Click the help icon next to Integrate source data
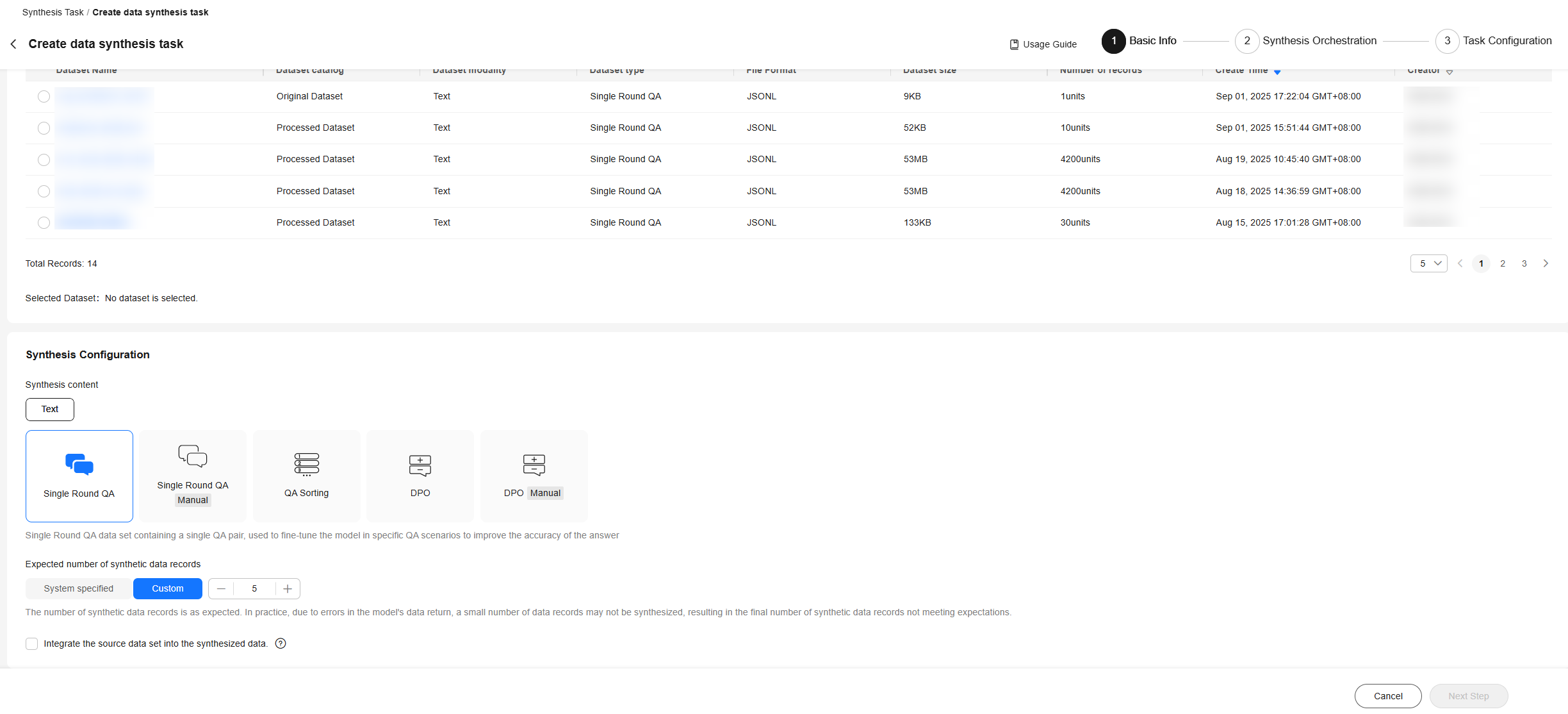Screen dimensions: 1568x714 pyautogui.click(x=281, y=643)
